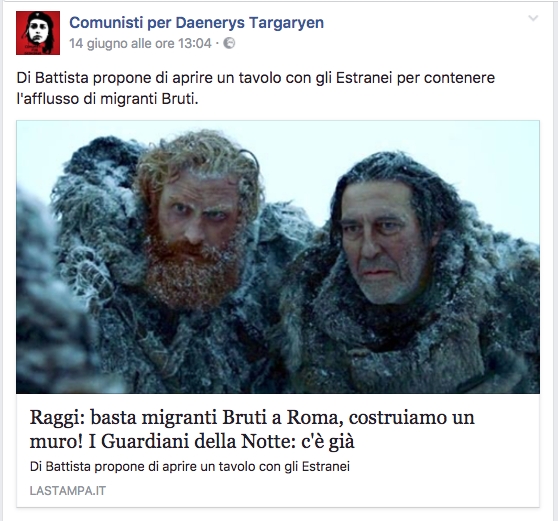
Task: Open the 14 giugno alle ore 13:04 timestamp
Action: coord(140,43)
